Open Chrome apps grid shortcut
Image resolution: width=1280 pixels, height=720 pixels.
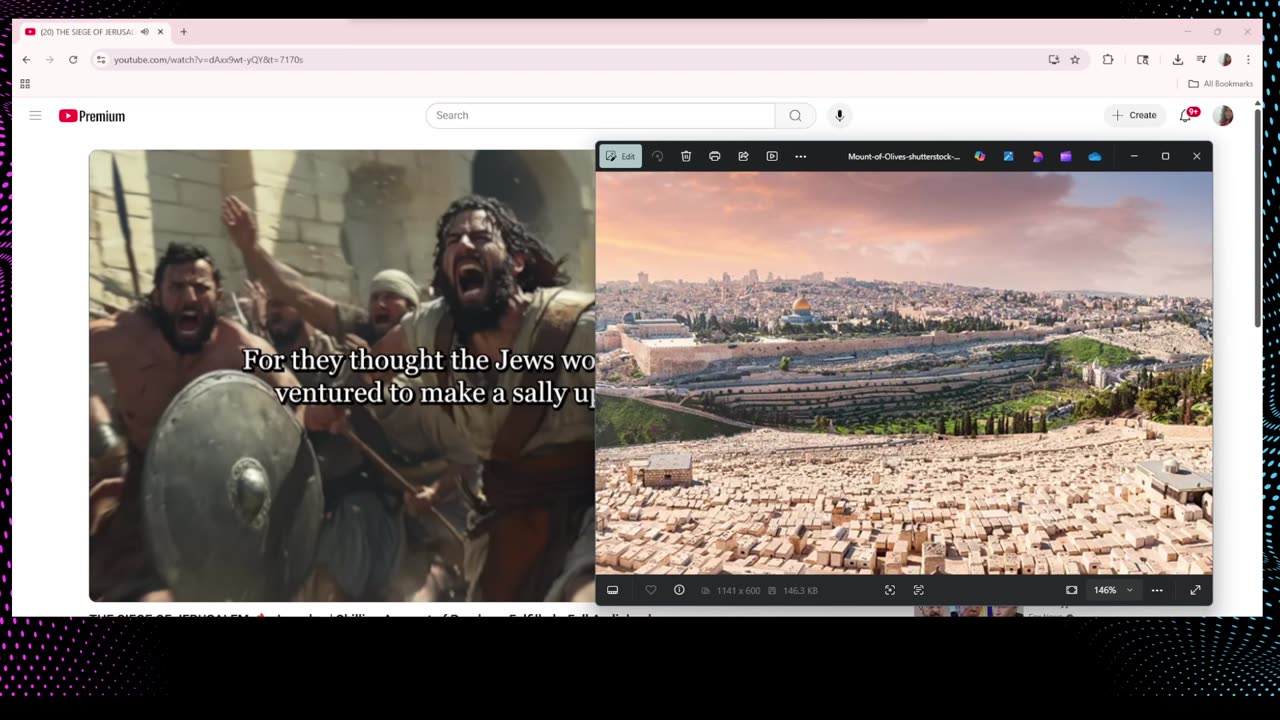25,84
